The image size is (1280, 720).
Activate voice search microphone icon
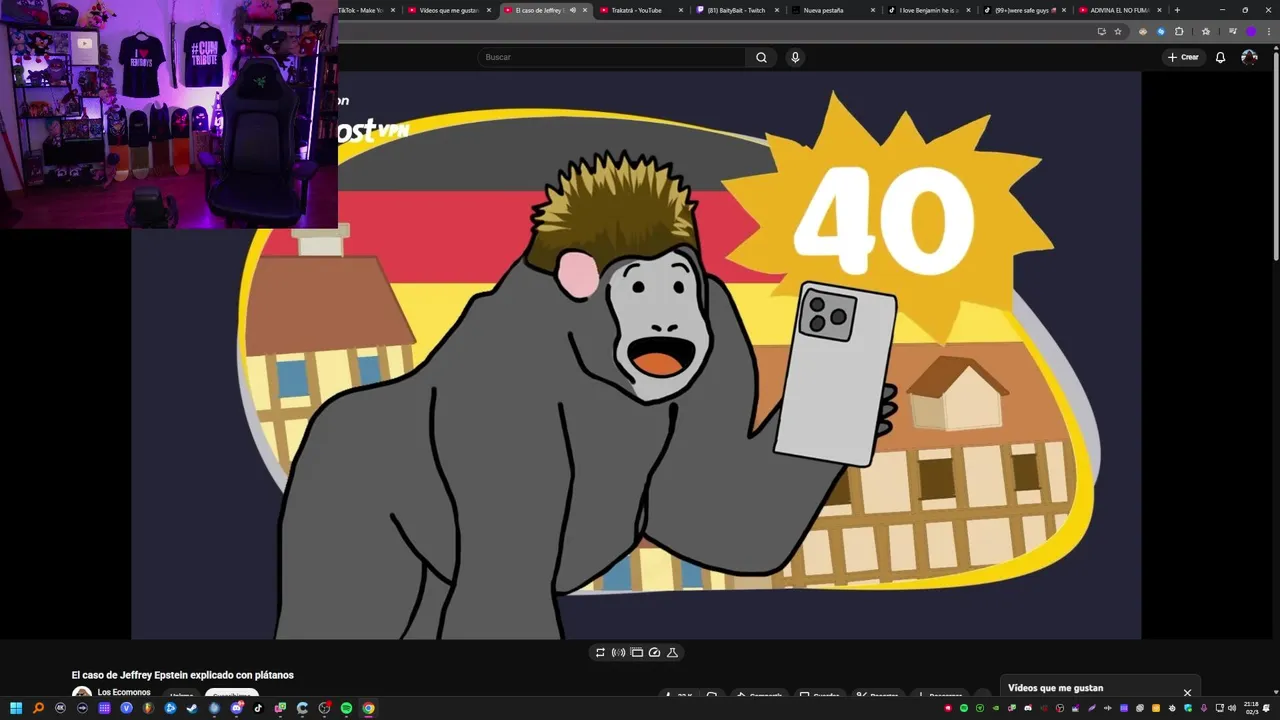[x=795, y=57]
